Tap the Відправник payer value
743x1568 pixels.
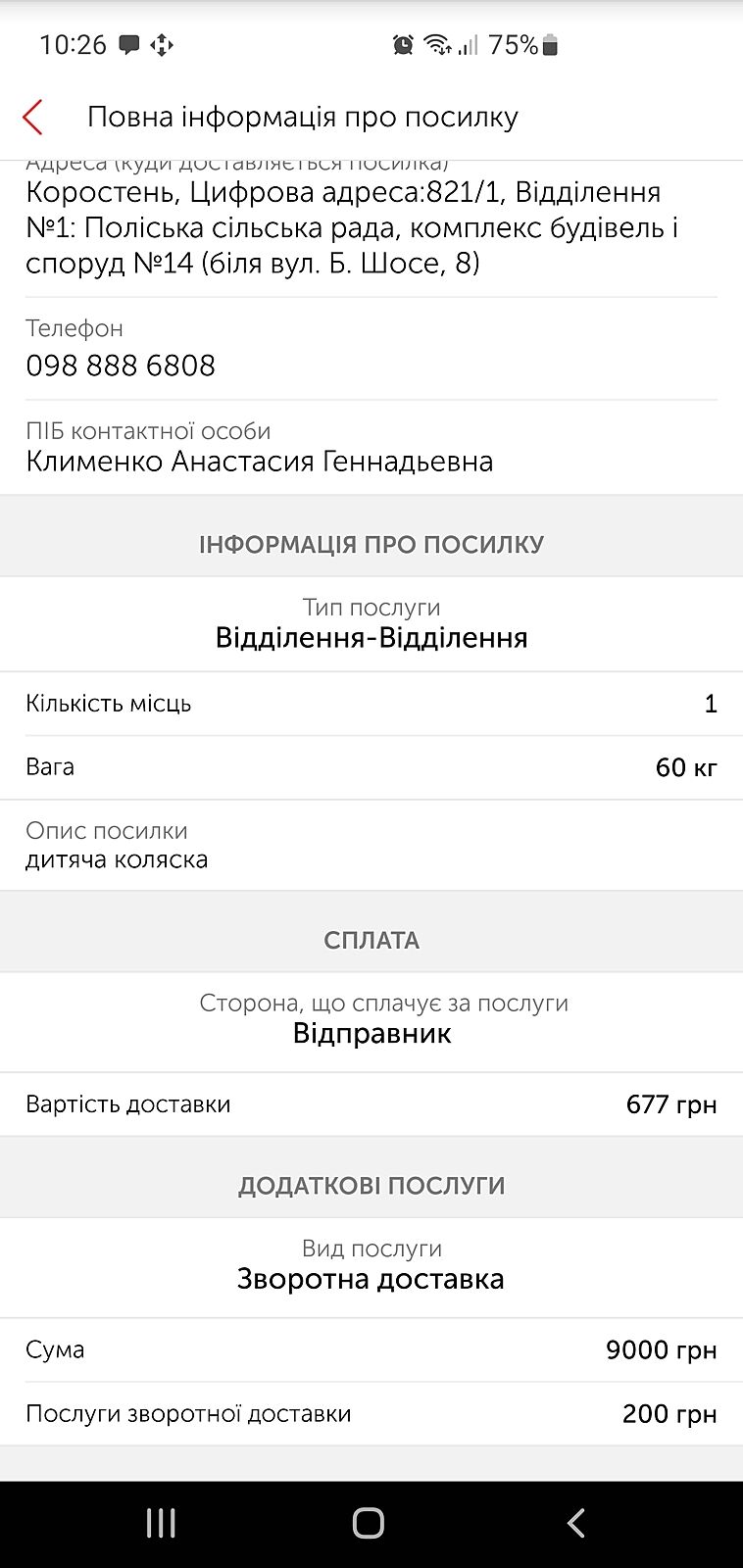tap(371, 1034)
